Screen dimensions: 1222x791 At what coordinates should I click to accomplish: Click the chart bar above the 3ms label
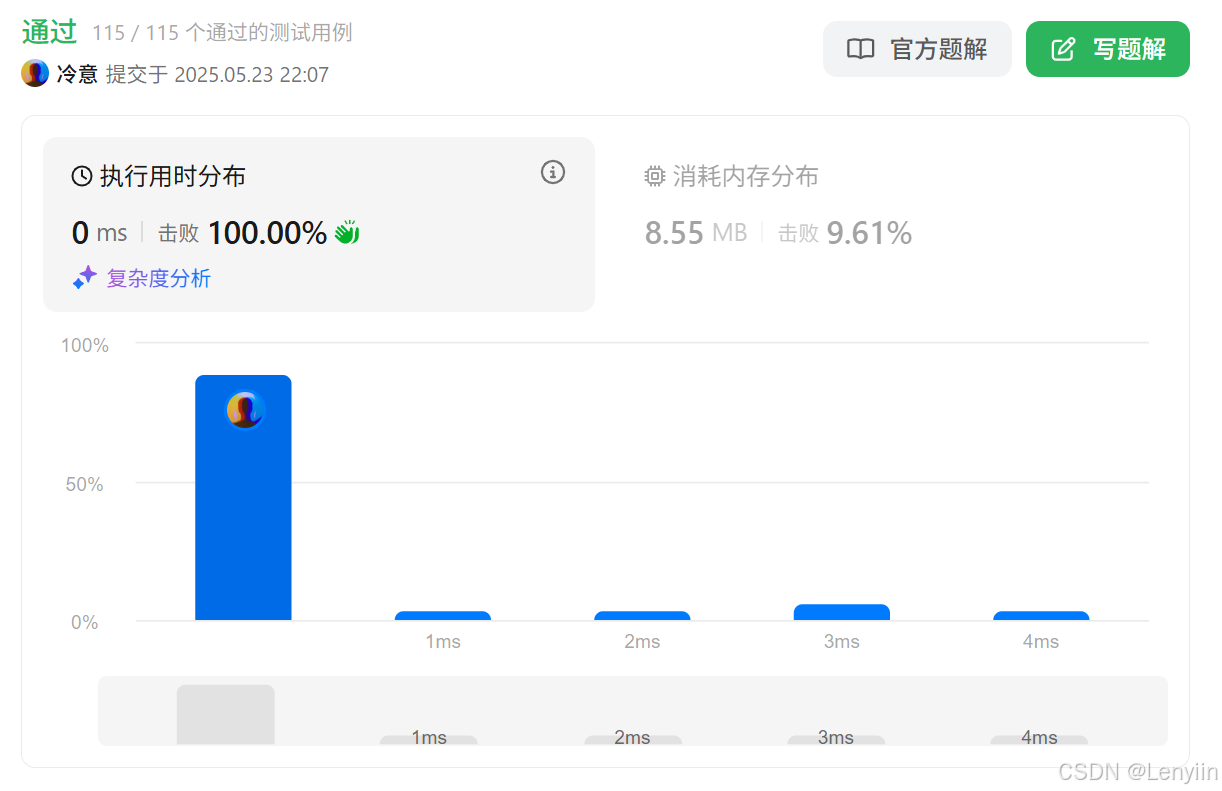click(x=841, y=613)
